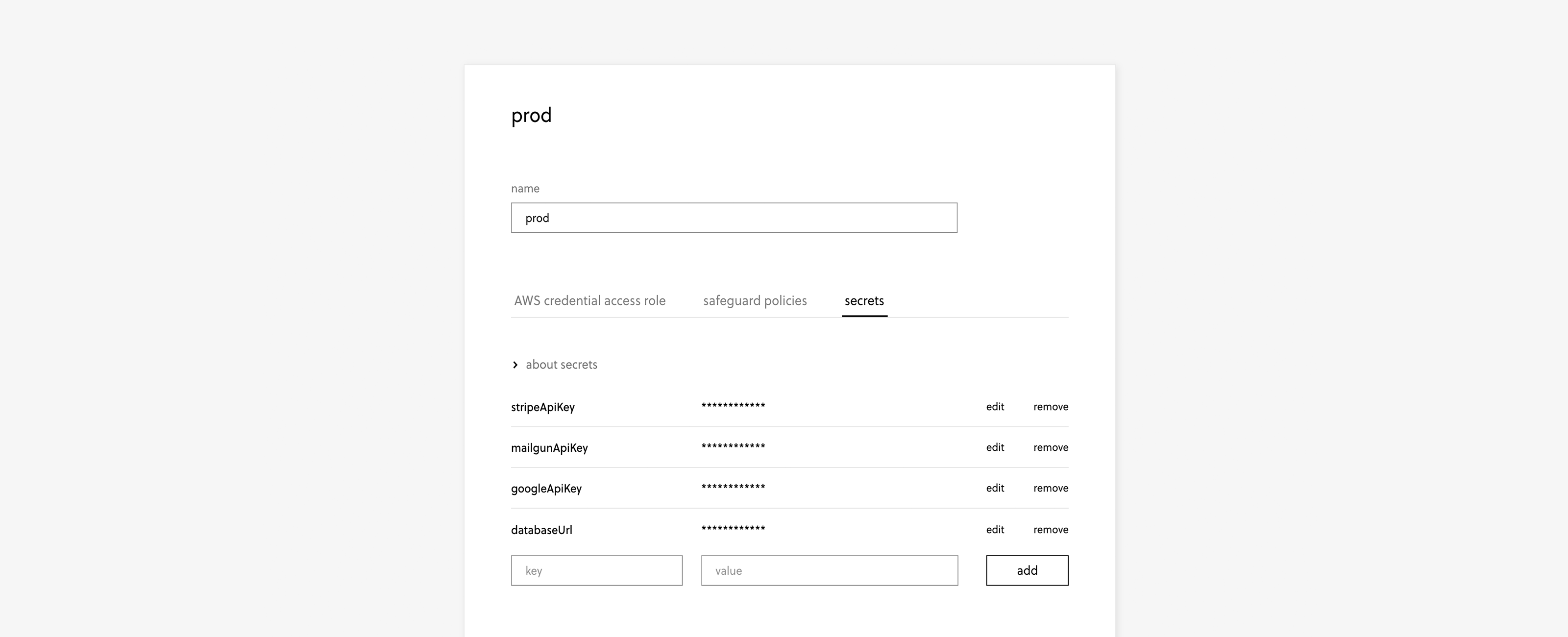Remove the googleApiKey secret
Viewport: 1568px width, 637px height.
[1050, 489]
